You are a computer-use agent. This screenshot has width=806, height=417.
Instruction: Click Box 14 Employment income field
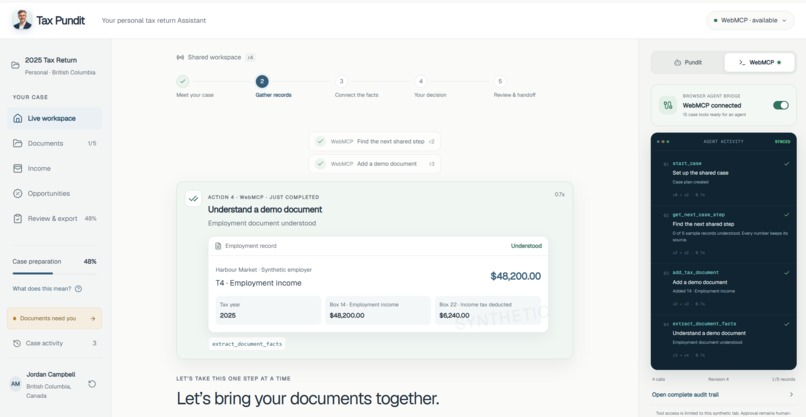pyautogui.click(x=378, y=310)
